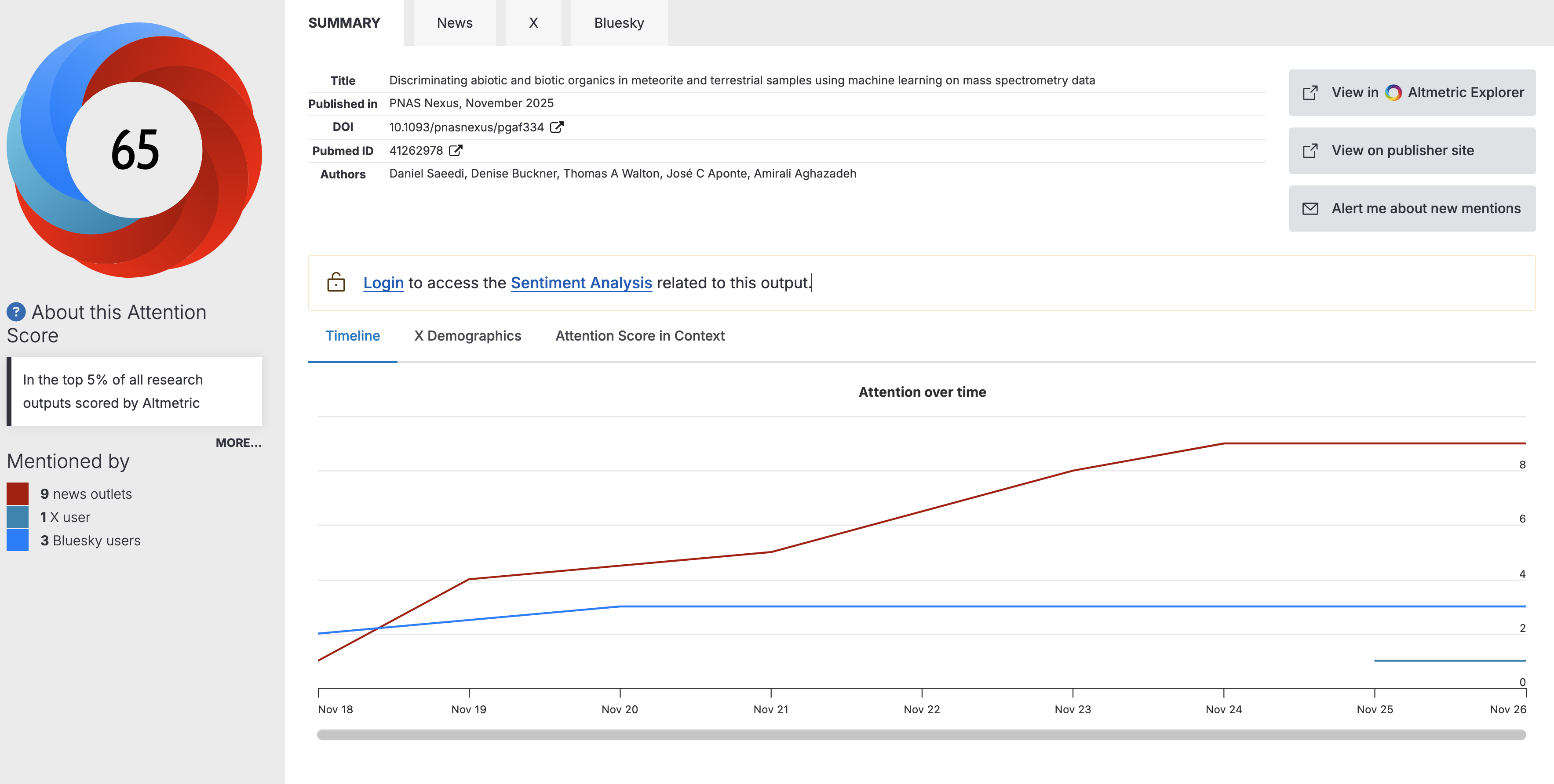
Task: Click the Altmetric donut score badge
Action: pos(134,150)
